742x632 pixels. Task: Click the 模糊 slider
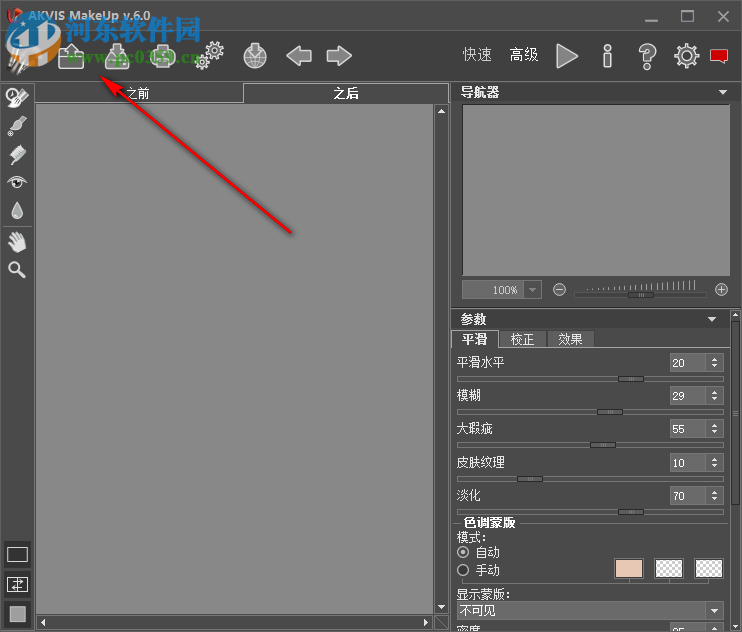[x=590, y=412]
